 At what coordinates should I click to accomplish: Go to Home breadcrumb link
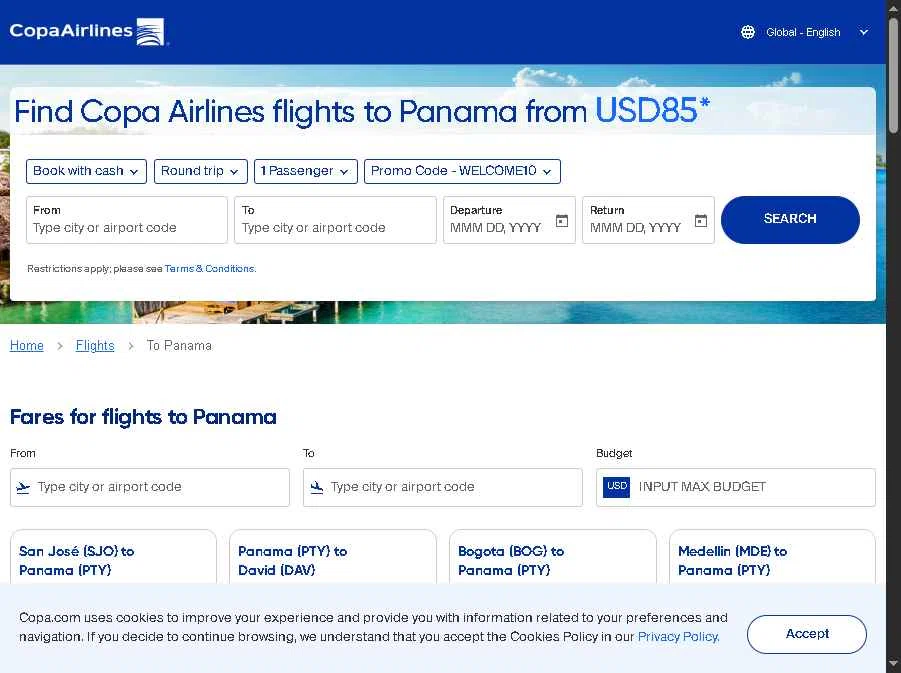click(27, 346)
